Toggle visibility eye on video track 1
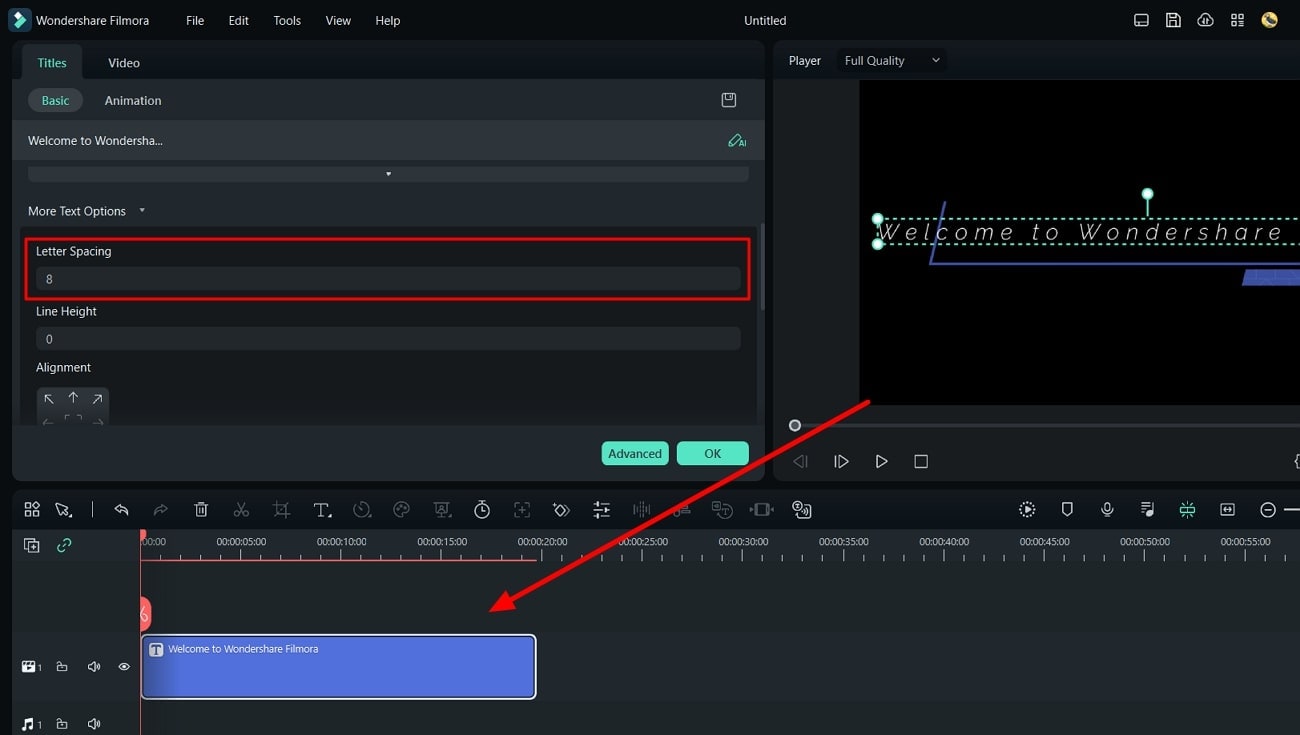Viewport: 1300px width, 735px height. [x=124, y=667]
